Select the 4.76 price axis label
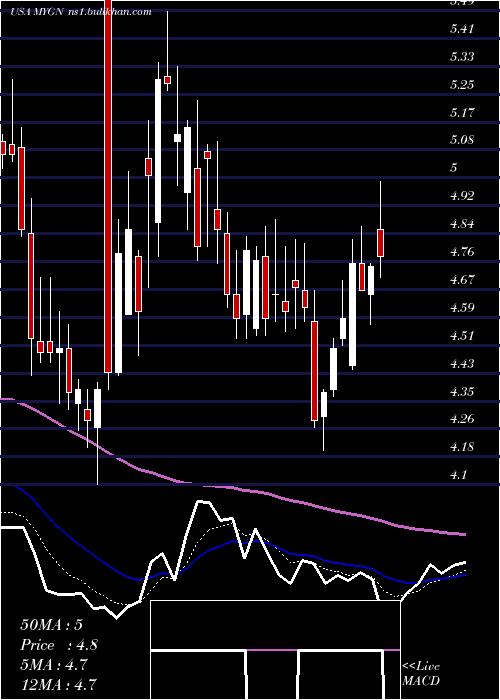 tap(462, 252)
